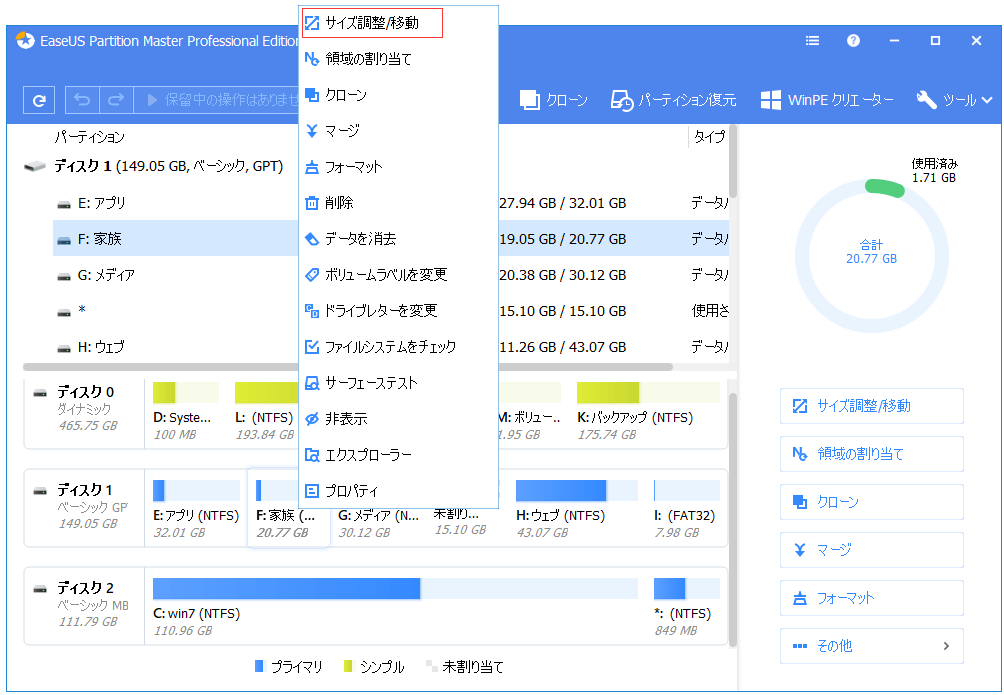Click the help question mark icon
The height and width of the screenshot is (695, 1004).
[x=853, y=41]
